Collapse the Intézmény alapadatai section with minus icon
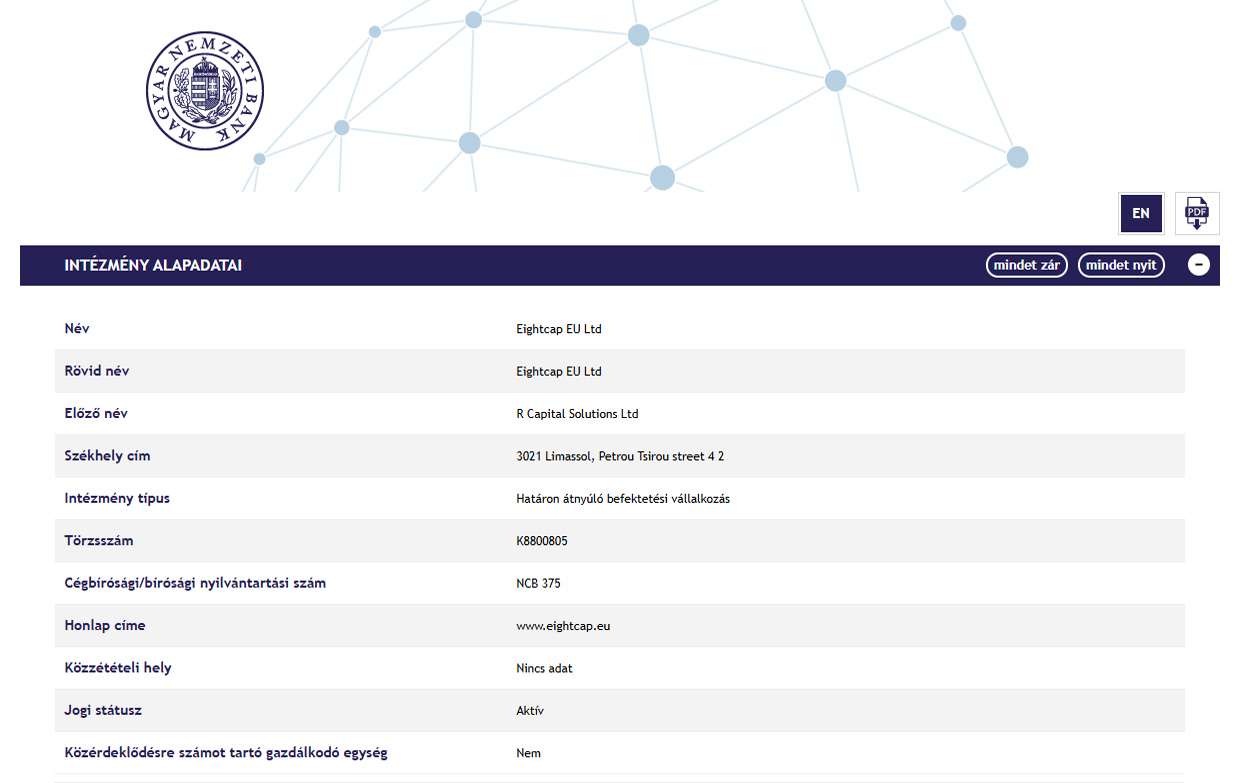The image size is (1243, 783). 1198,265
